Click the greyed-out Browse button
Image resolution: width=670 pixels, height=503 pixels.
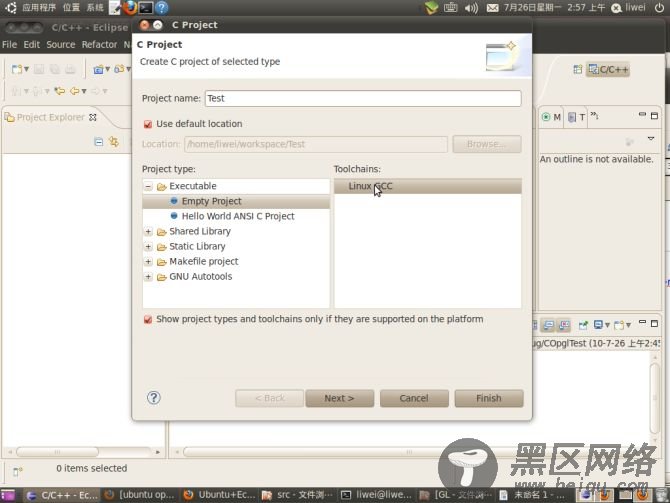point(487,144)
